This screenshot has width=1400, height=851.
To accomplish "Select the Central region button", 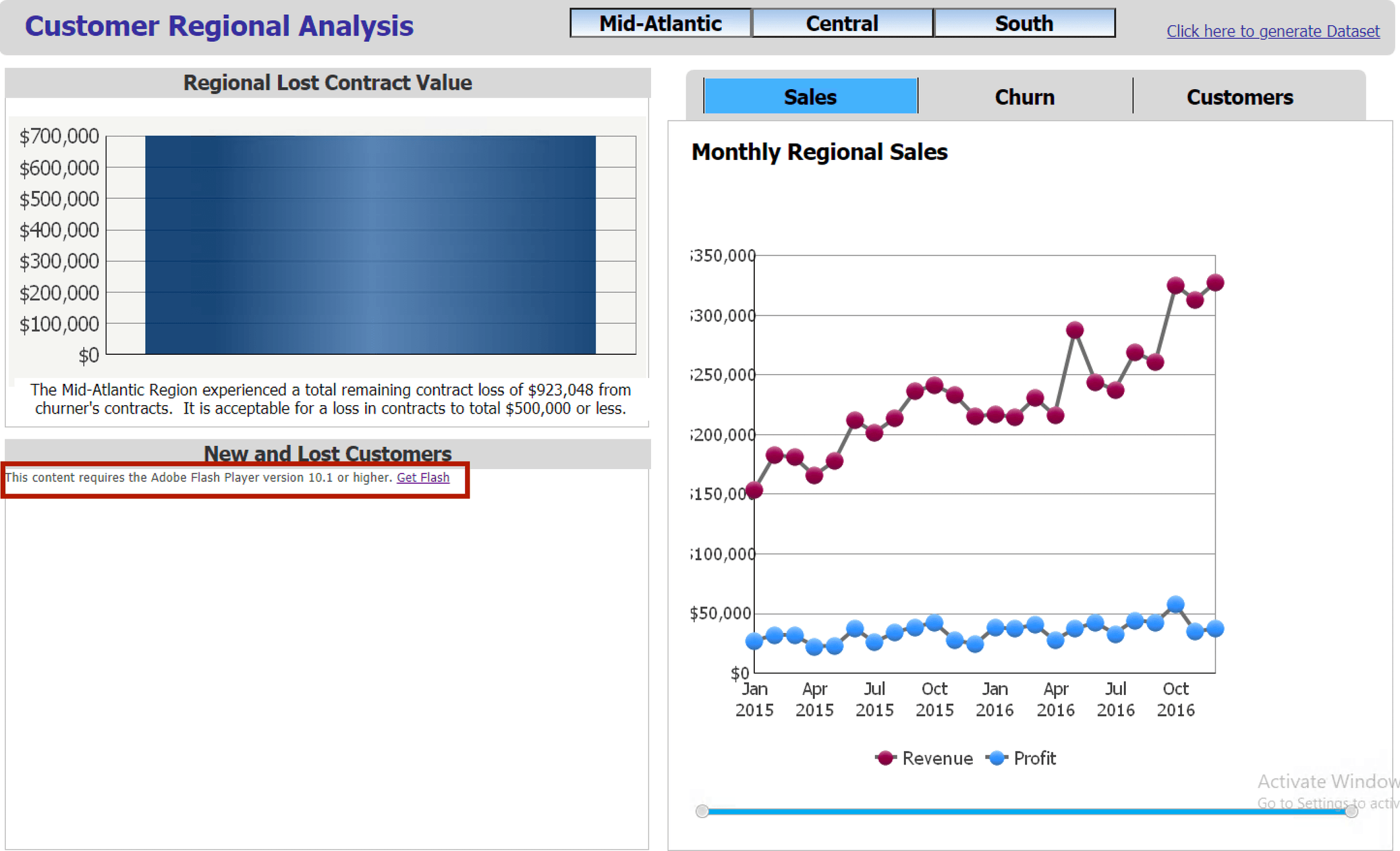I will click(842, 23).
